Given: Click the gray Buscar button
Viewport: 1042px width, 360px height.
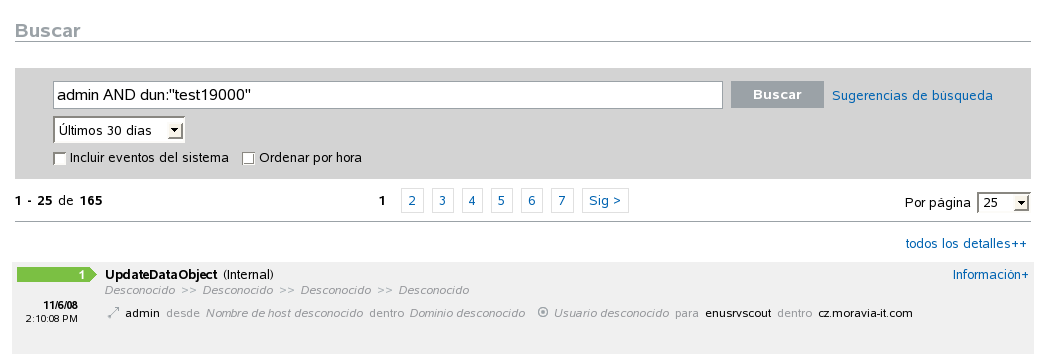Looking at the screenshot, I should (777, 94).
